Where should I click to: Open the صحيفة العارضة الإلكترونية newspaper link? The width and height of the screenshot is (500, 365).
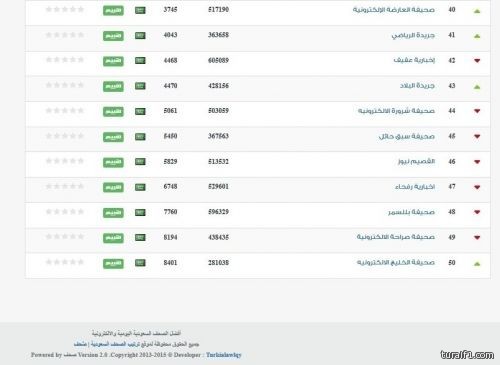point(394,10)
